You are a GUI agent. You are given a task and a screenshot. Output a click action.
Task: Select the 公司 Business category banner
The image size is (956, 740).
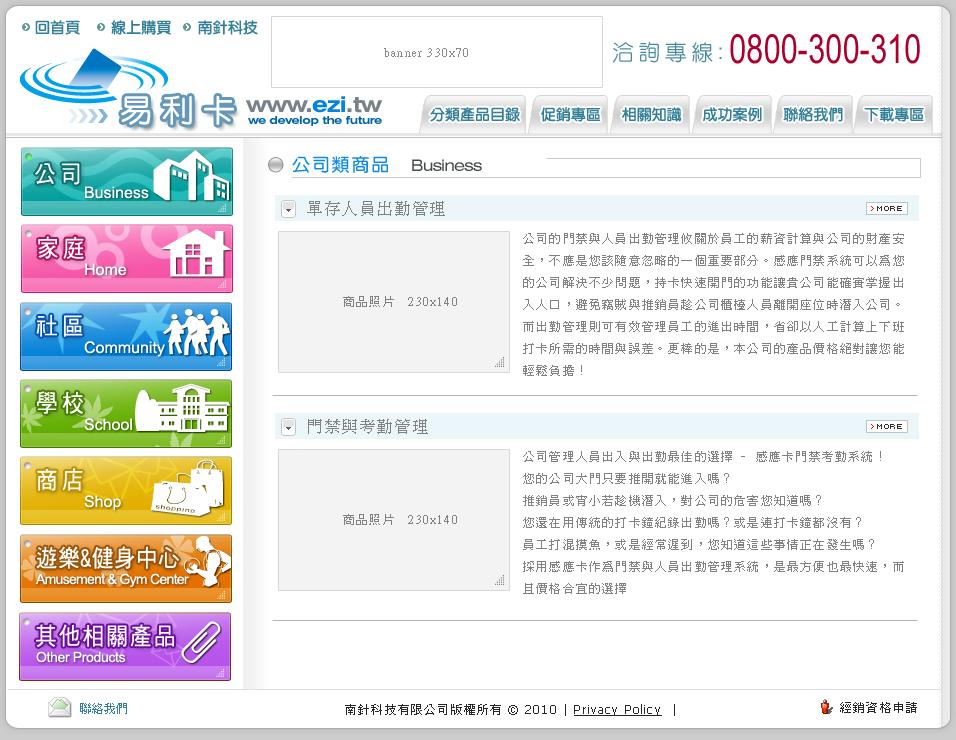pos(126,182)
